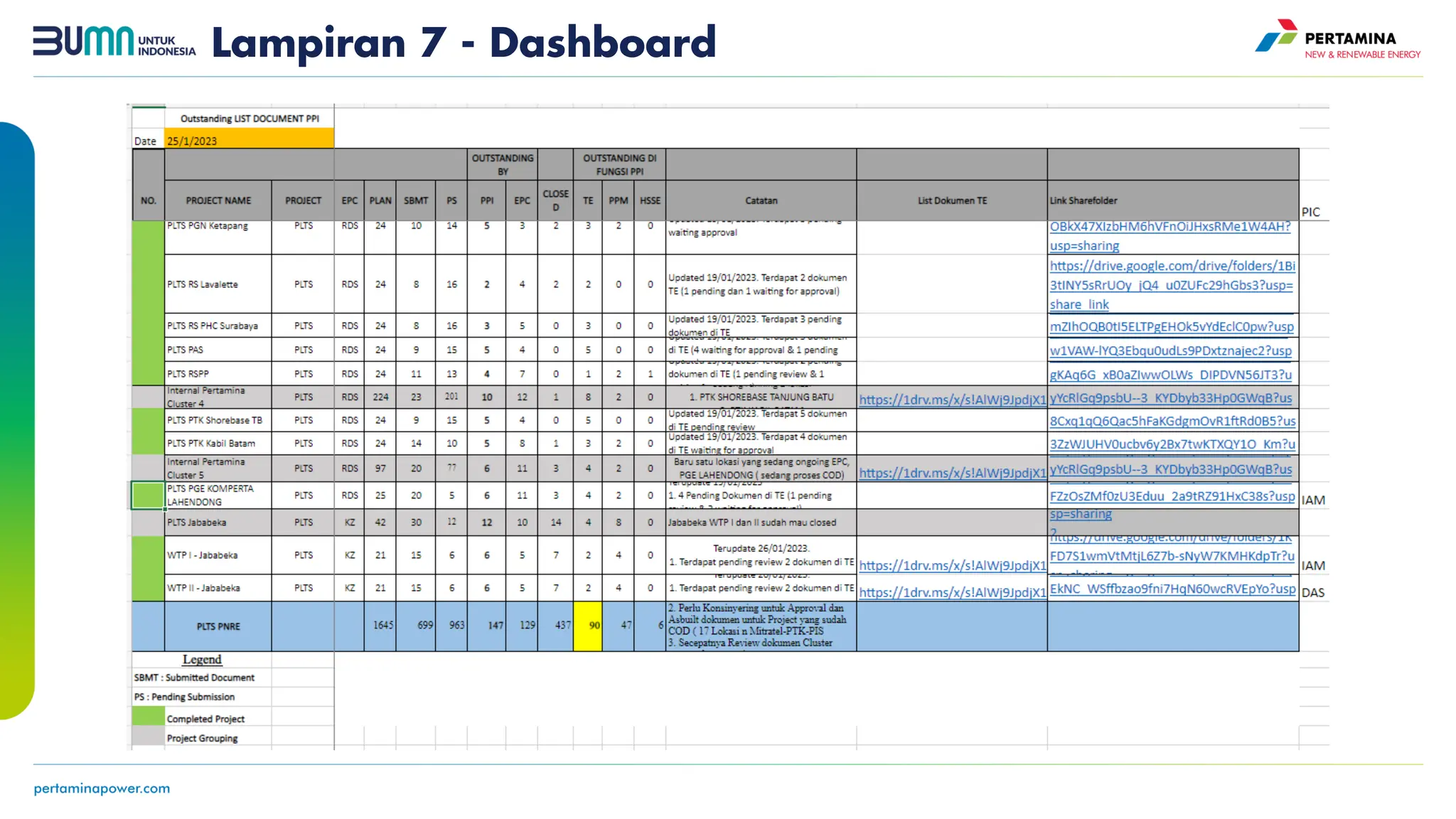Click the yellow highlighted TE total 90 cell
Screen dimensions: 1456x819
pyautogui.click(x=588, y=626)
